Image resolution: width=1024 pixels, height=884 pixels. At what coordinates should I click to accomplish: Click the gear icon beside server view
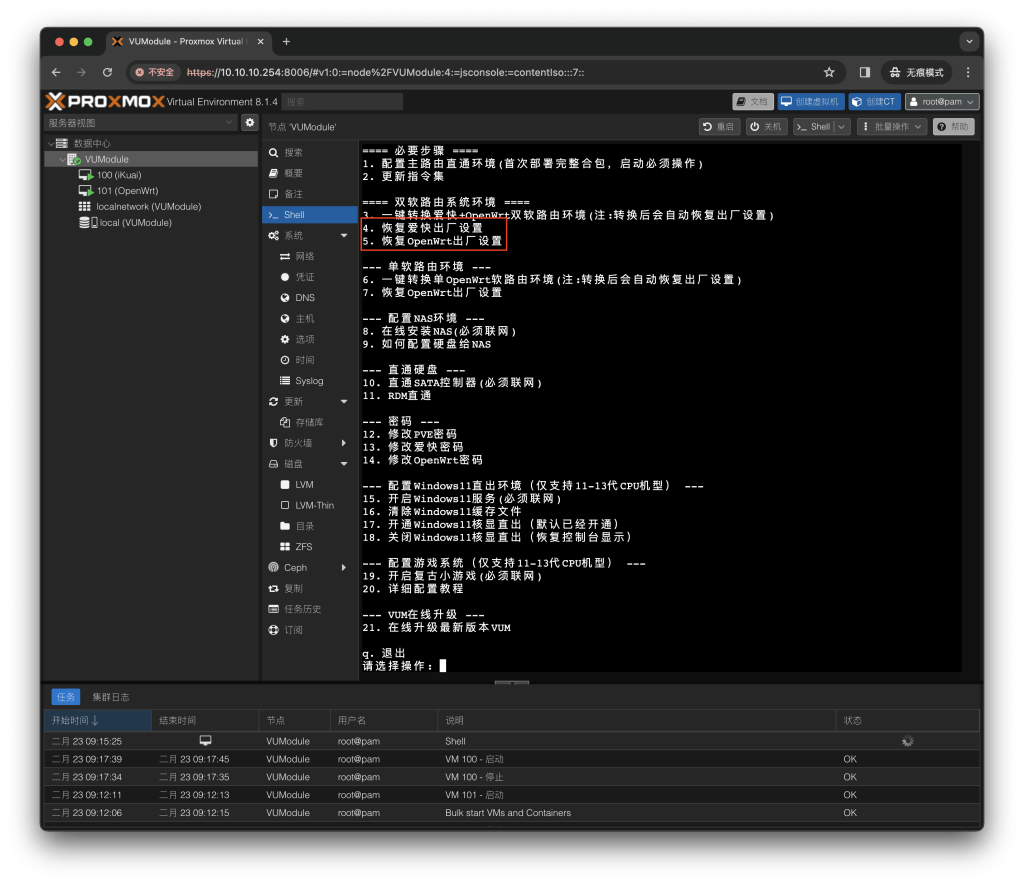tap(250, 122)
